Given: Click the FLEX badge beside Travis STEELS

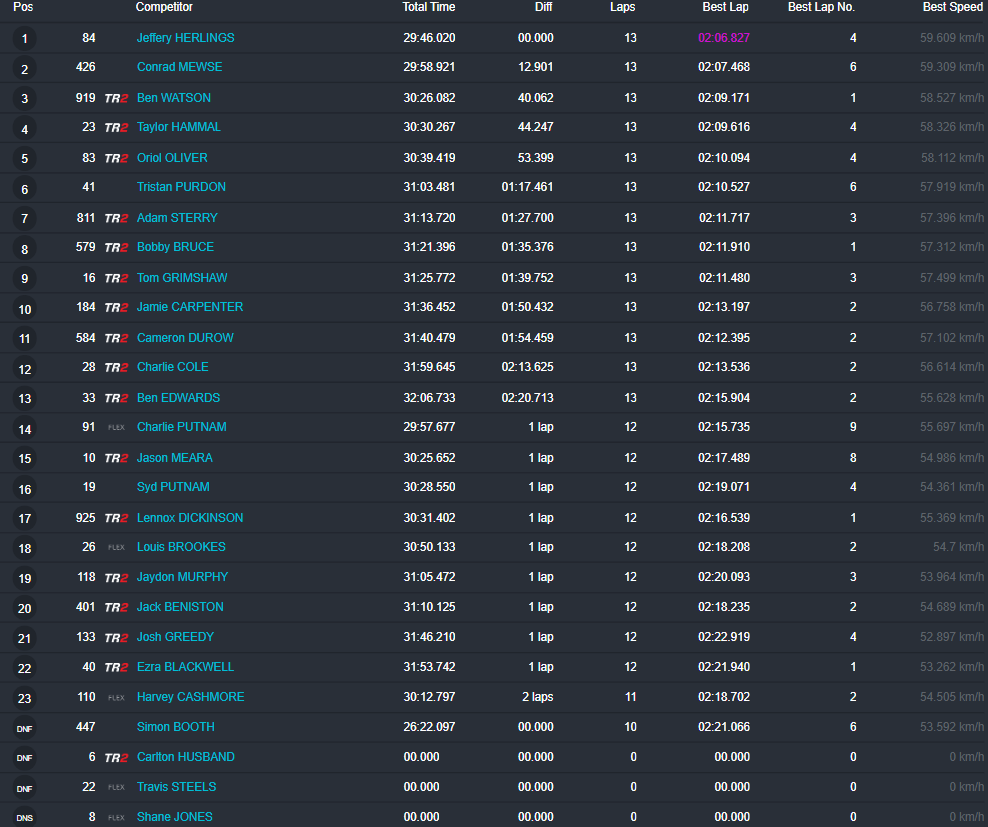Looking at the screenshot, I should click(x=117, y=787).
